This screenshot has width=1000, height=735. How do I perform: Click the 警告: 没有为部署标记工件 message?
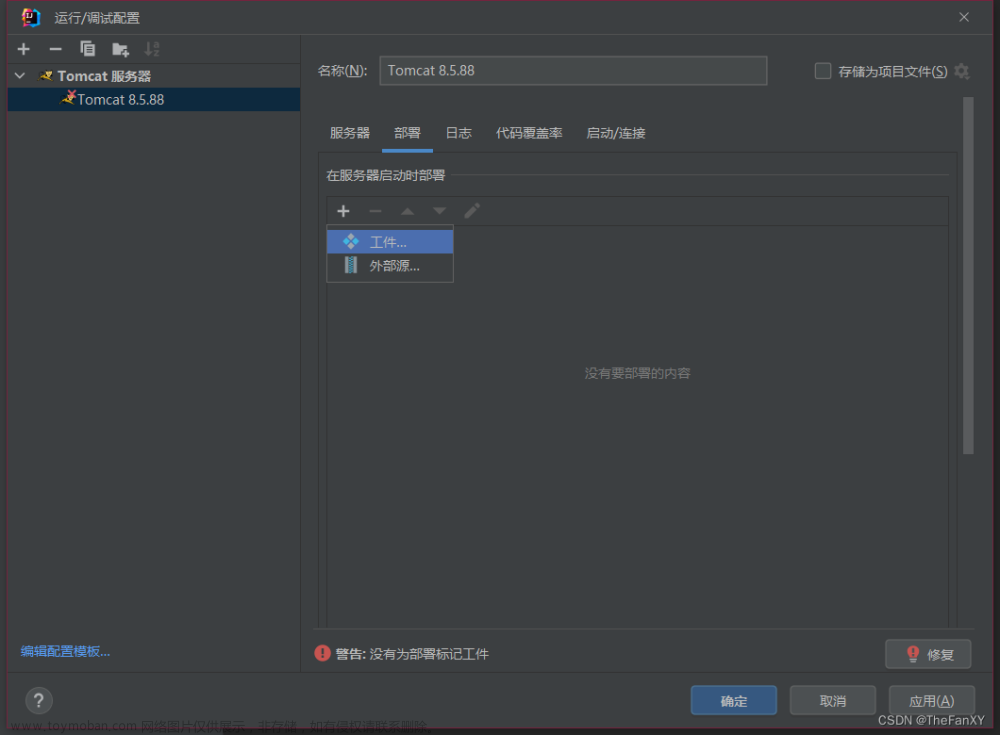tap(412, 654)
